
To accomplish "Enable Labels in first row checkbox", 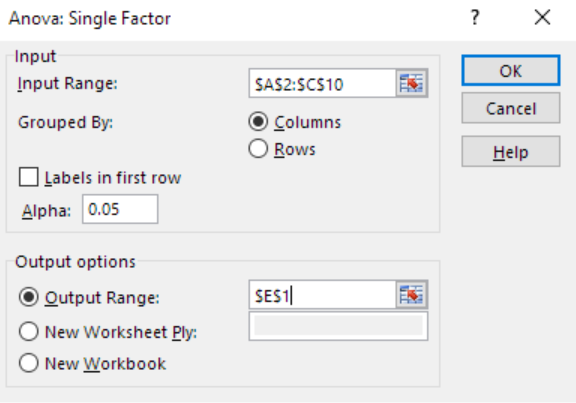I will 29,177.
